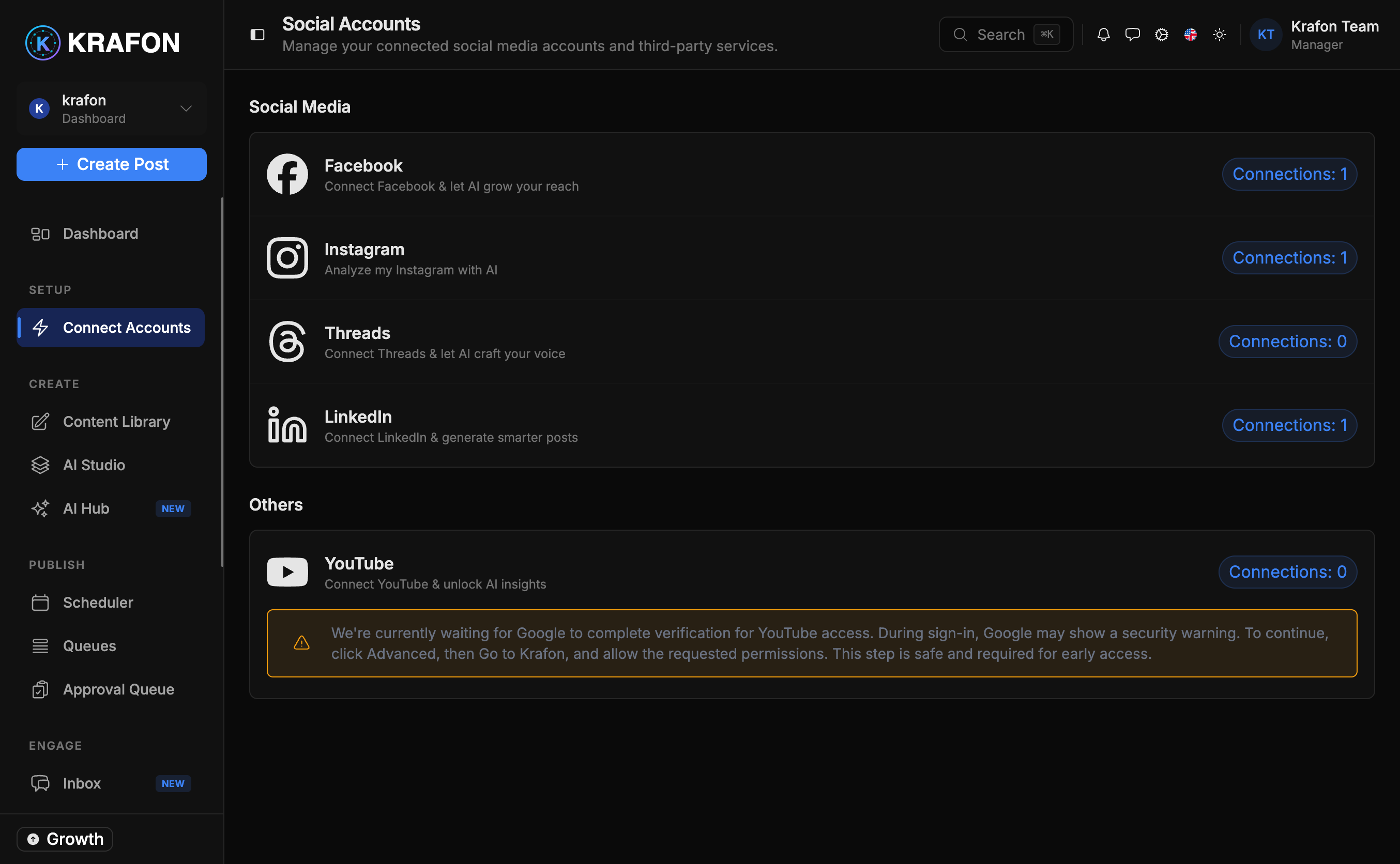Viewport: 1400px width, 864px height.
Task: Click the Inbox chat bubble icon
Action: (40, 783)
